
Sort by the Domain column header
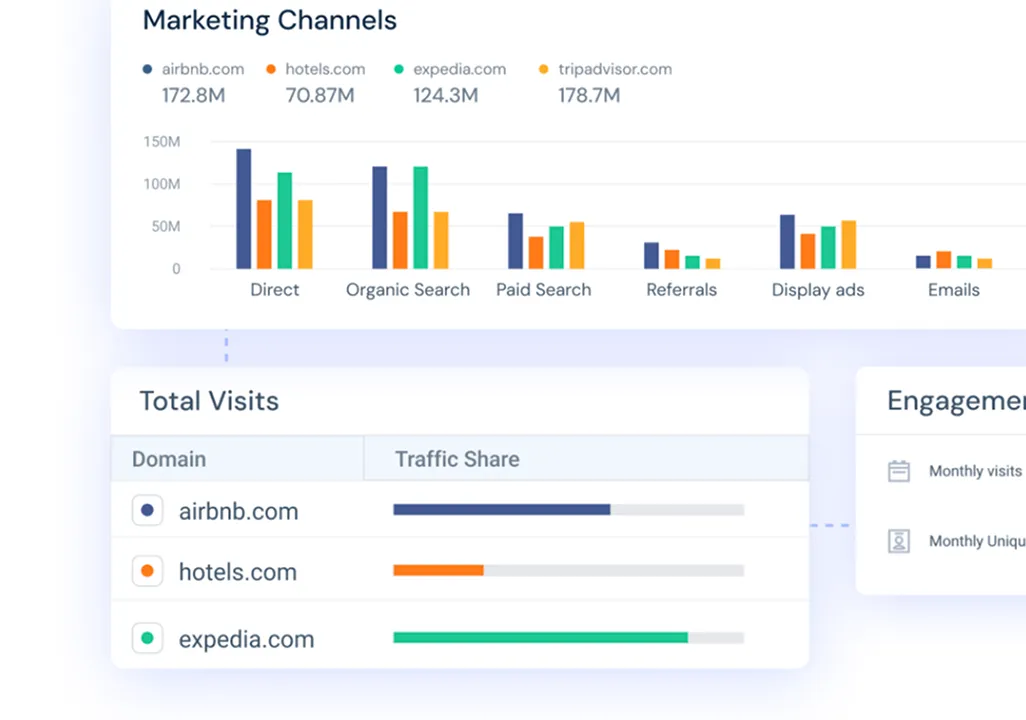[169, 459]
